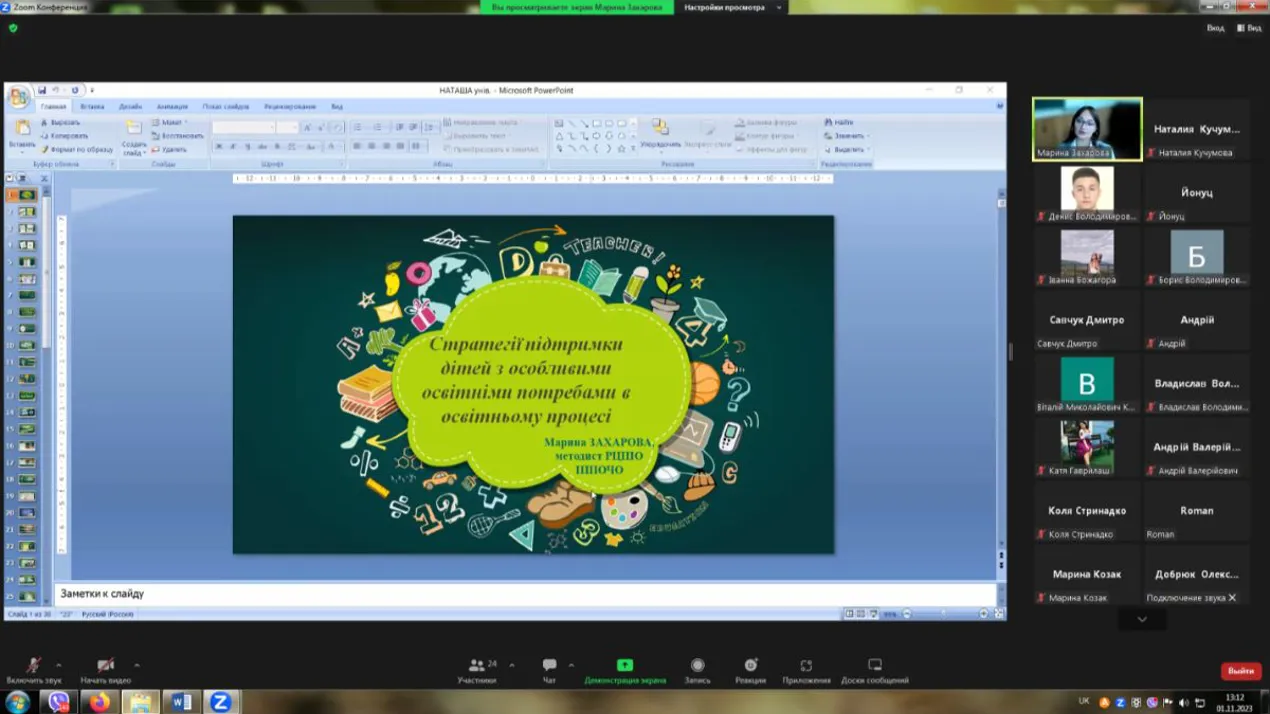The width and height of the screenshot is (1270, 714).
Task: Show more participants with gallery down chevron
Action: (x=1142, y=619)
